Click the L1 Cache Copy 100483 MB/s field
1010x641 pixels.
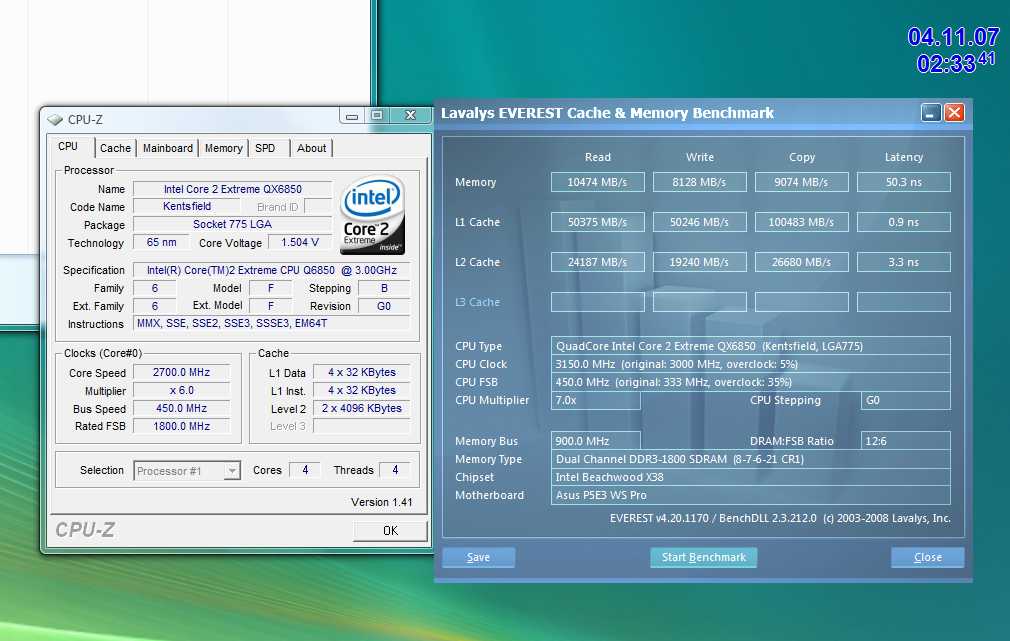pyautogui.click(x=801, y=222)
